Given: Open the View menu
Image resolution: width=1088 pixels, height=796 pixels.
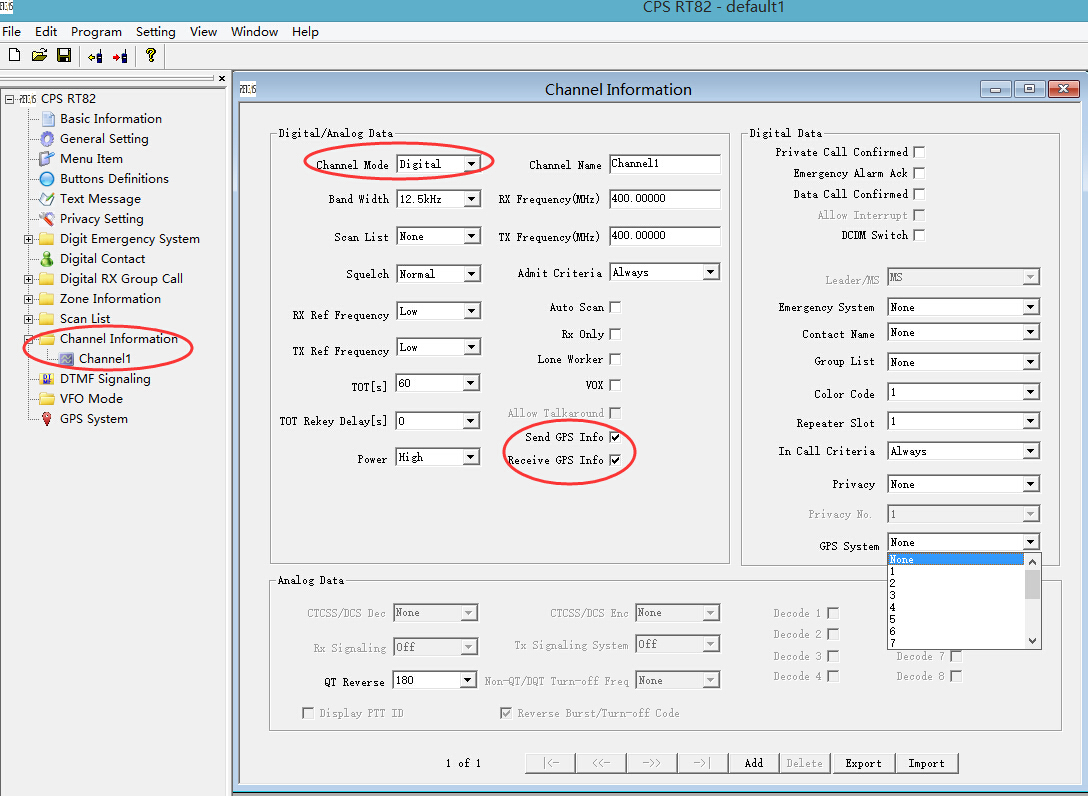Looking at the screenshot, I should pos(203,32).
